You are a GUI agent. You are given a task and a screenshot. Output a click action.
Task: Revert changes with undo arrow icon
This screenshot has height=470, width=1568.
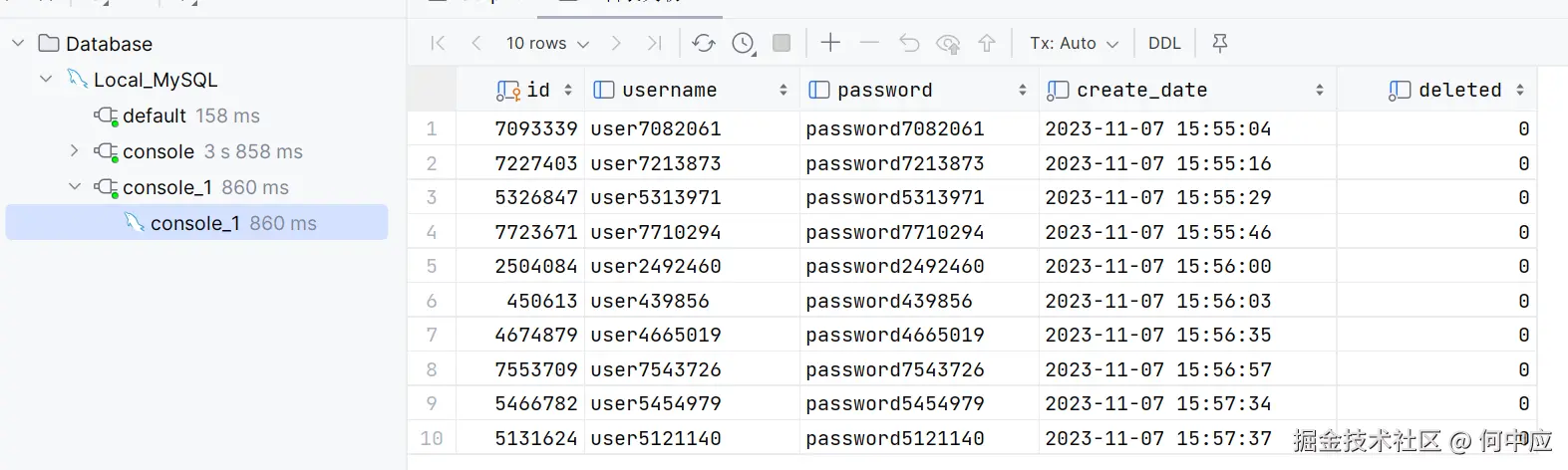pyautogui.click(x=909, y=43)
